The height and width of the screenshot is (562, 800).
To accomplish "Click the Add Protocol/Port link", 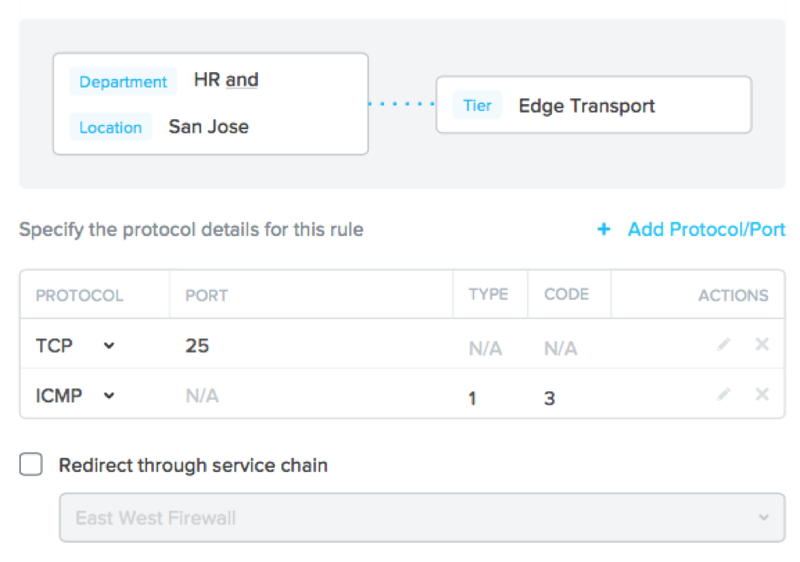I will tap(706, 229).
